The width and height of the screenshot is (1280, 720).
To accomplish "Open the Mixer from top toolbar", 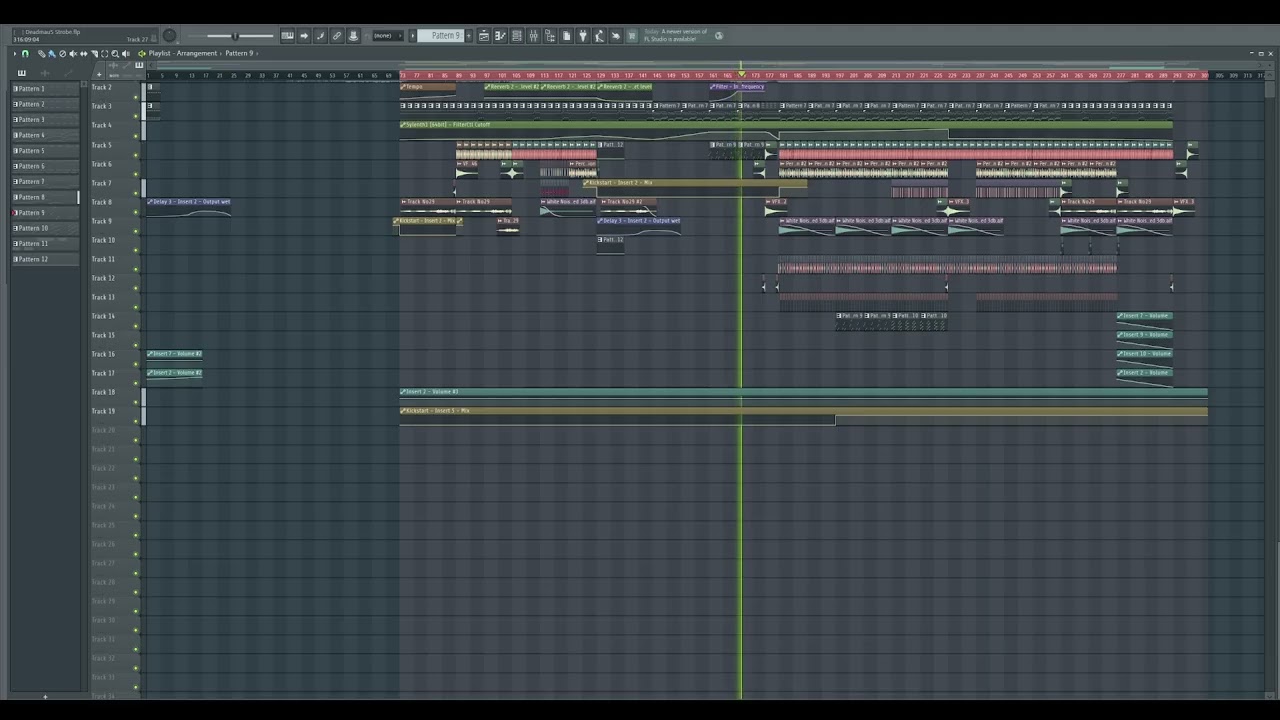I will 534,35.
